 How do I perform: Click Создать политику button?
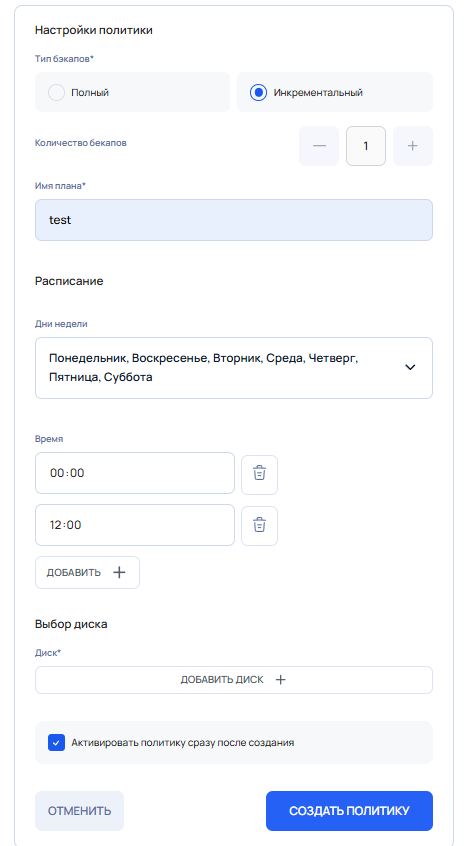[349, 811]
